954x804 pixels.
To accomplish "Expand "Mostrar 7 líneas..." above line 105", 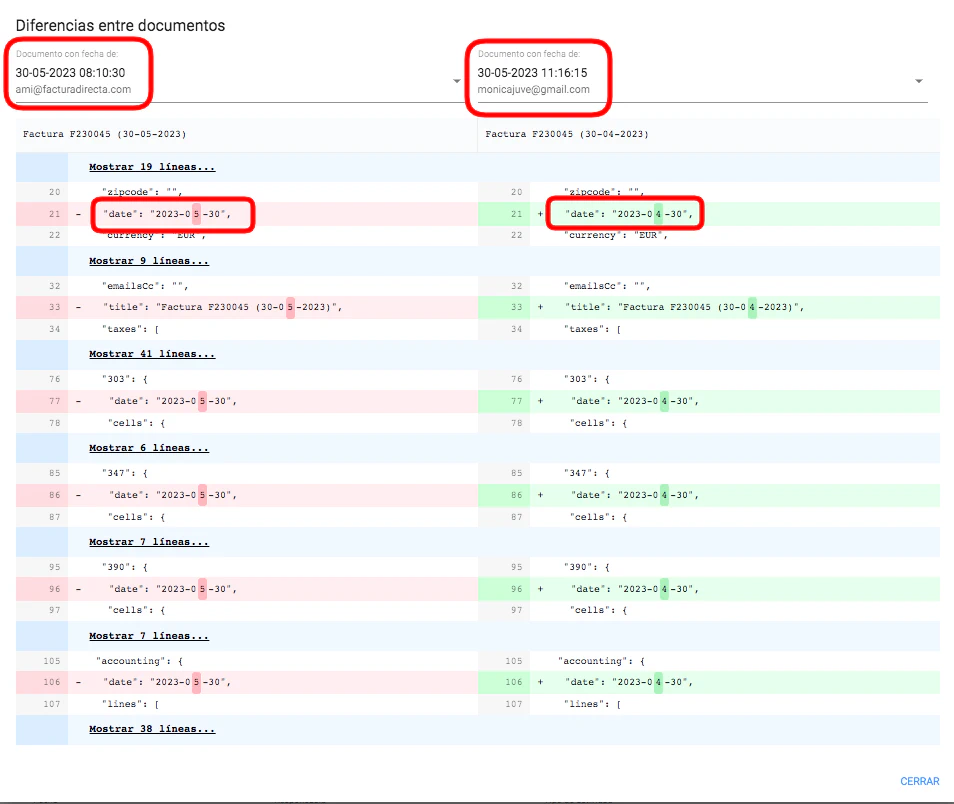I will point(148,636).
